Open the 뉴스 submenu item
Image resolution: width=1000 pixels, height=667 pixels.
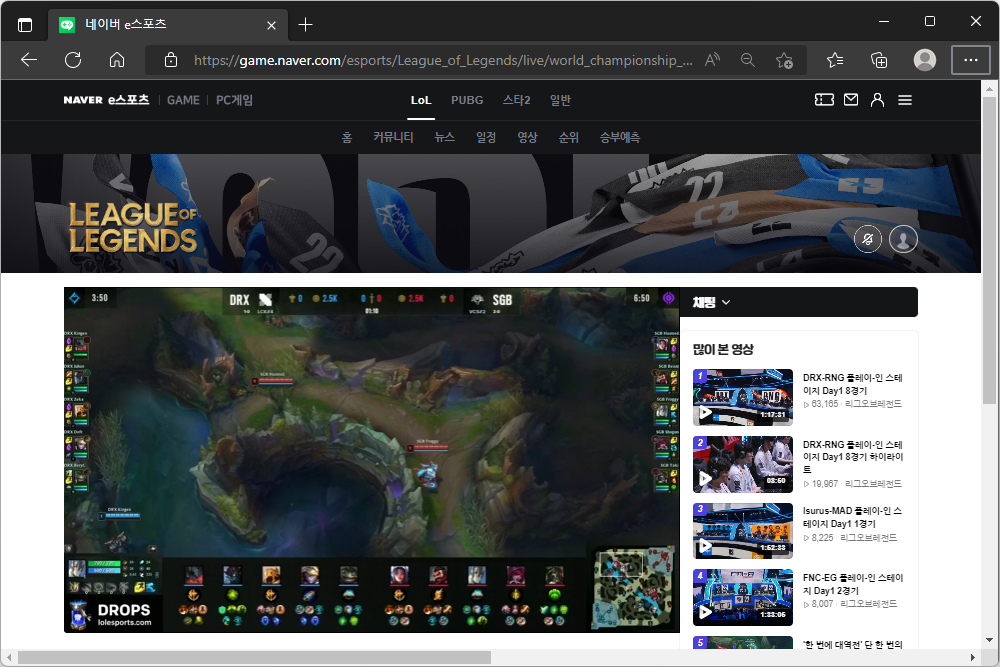point(445,137)
